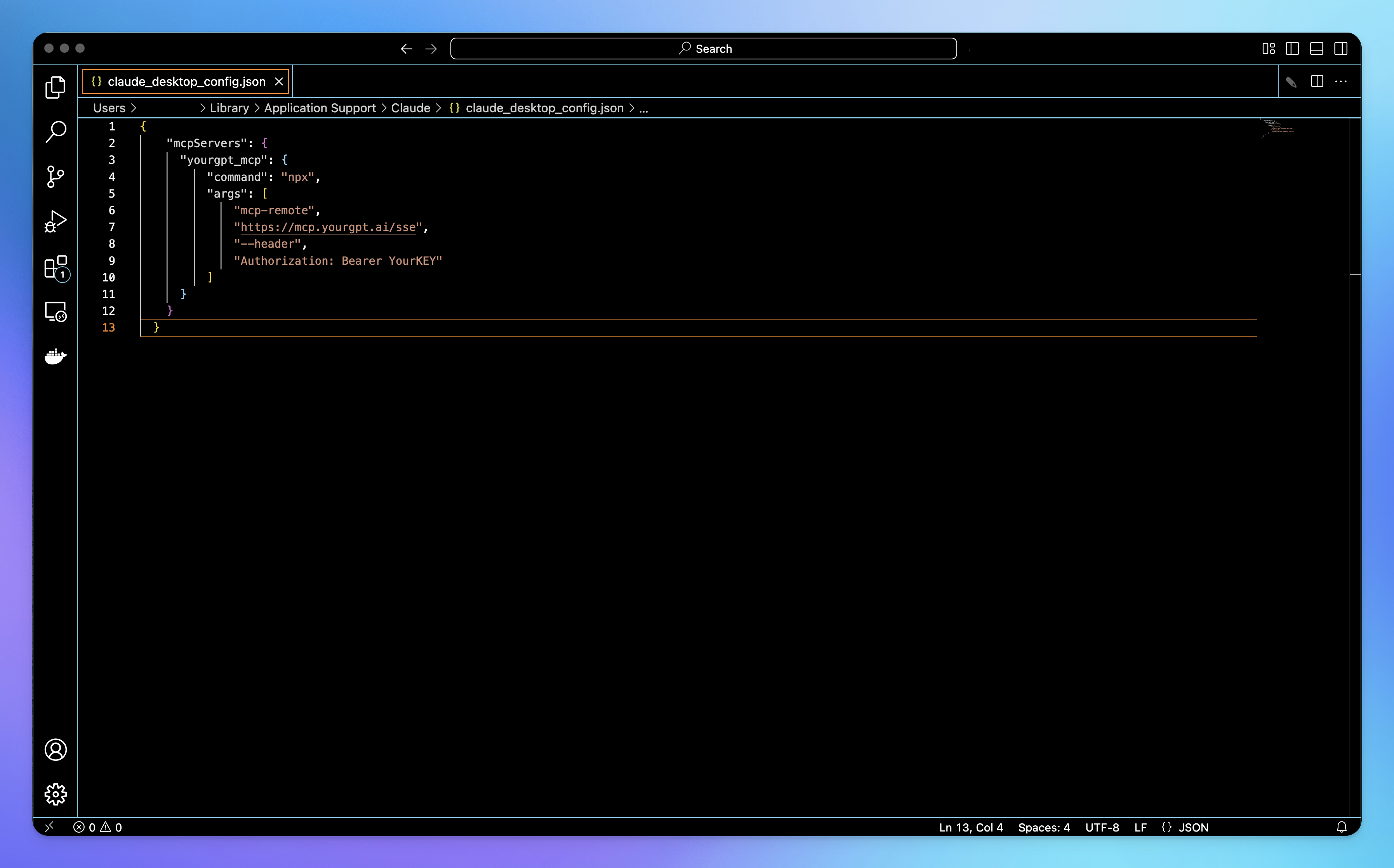Select the claude_desktop_config.json tab
Screen dimensions: 1394x868
186,82
